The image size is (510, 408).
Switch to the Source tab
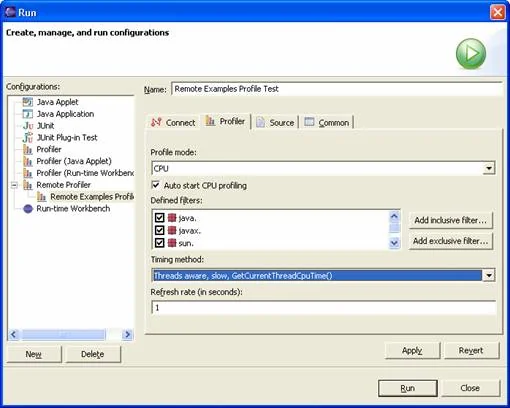[275, 123]
